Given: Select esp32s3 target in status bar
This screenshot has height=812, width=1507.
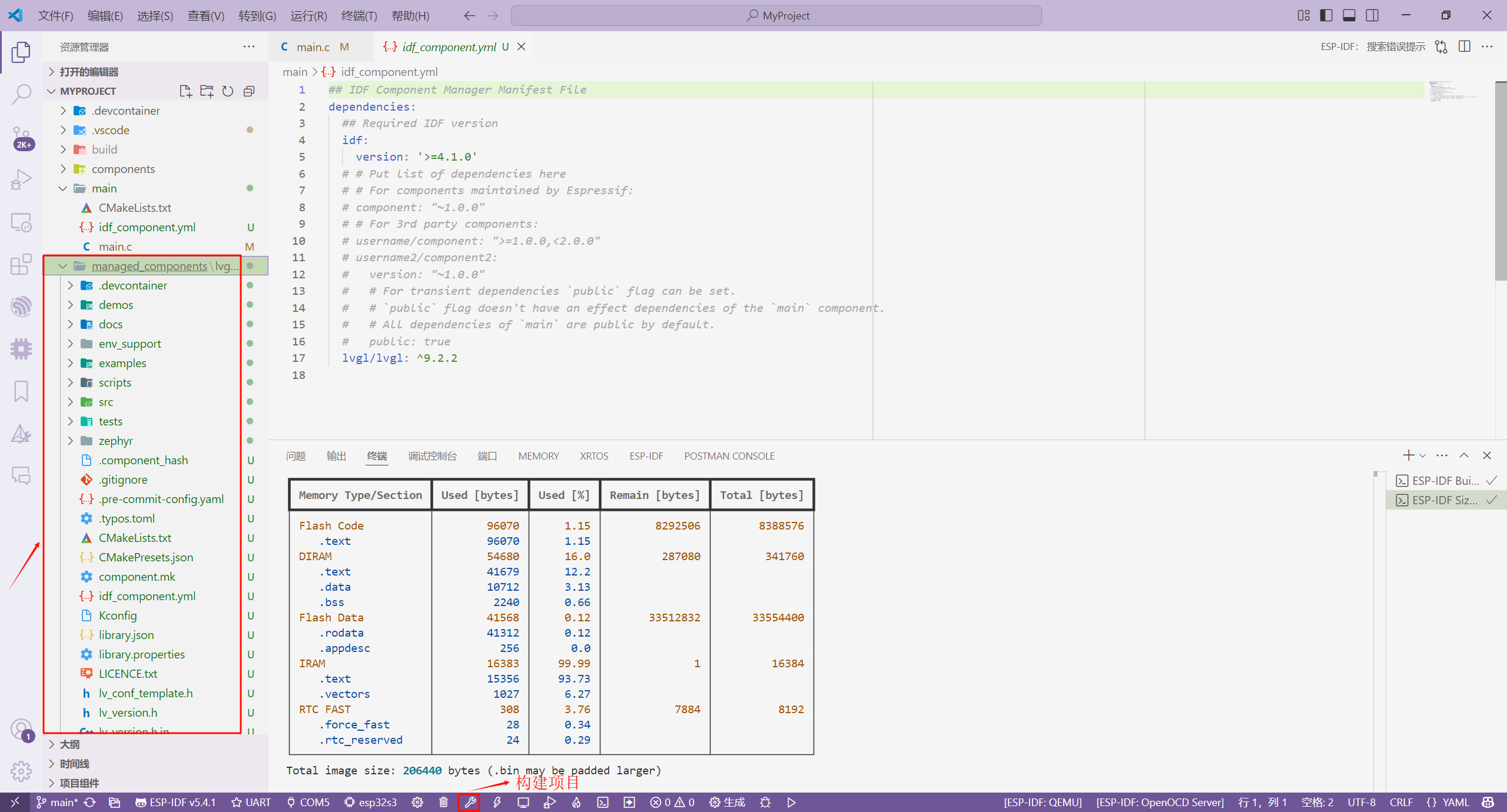Looking at the screenshot, I should (x=371, y=802).
